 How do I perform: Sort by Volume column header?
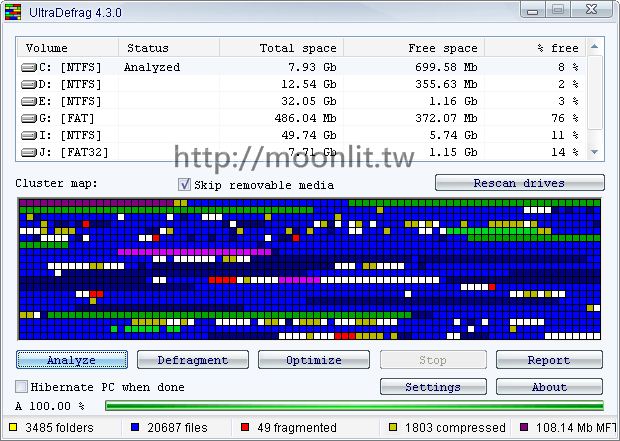tap(67, 48)
